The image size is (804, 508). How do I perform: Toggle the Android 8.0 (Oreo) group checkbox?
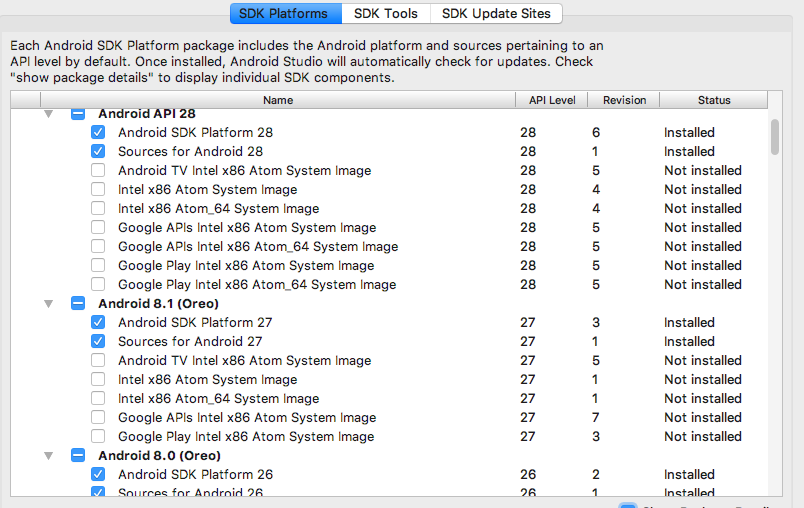[78, 455]
